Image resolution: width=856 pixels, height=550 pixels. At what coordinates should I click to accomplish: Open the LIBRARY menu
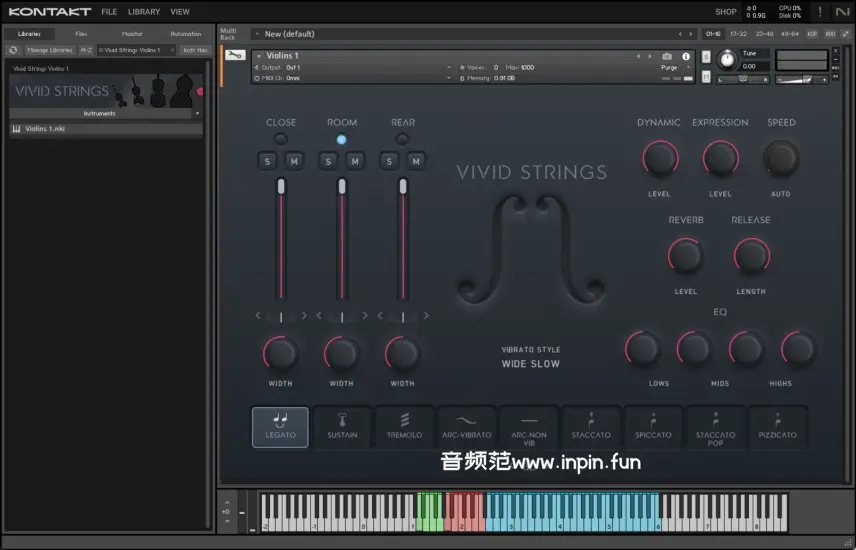coord(144,12)
